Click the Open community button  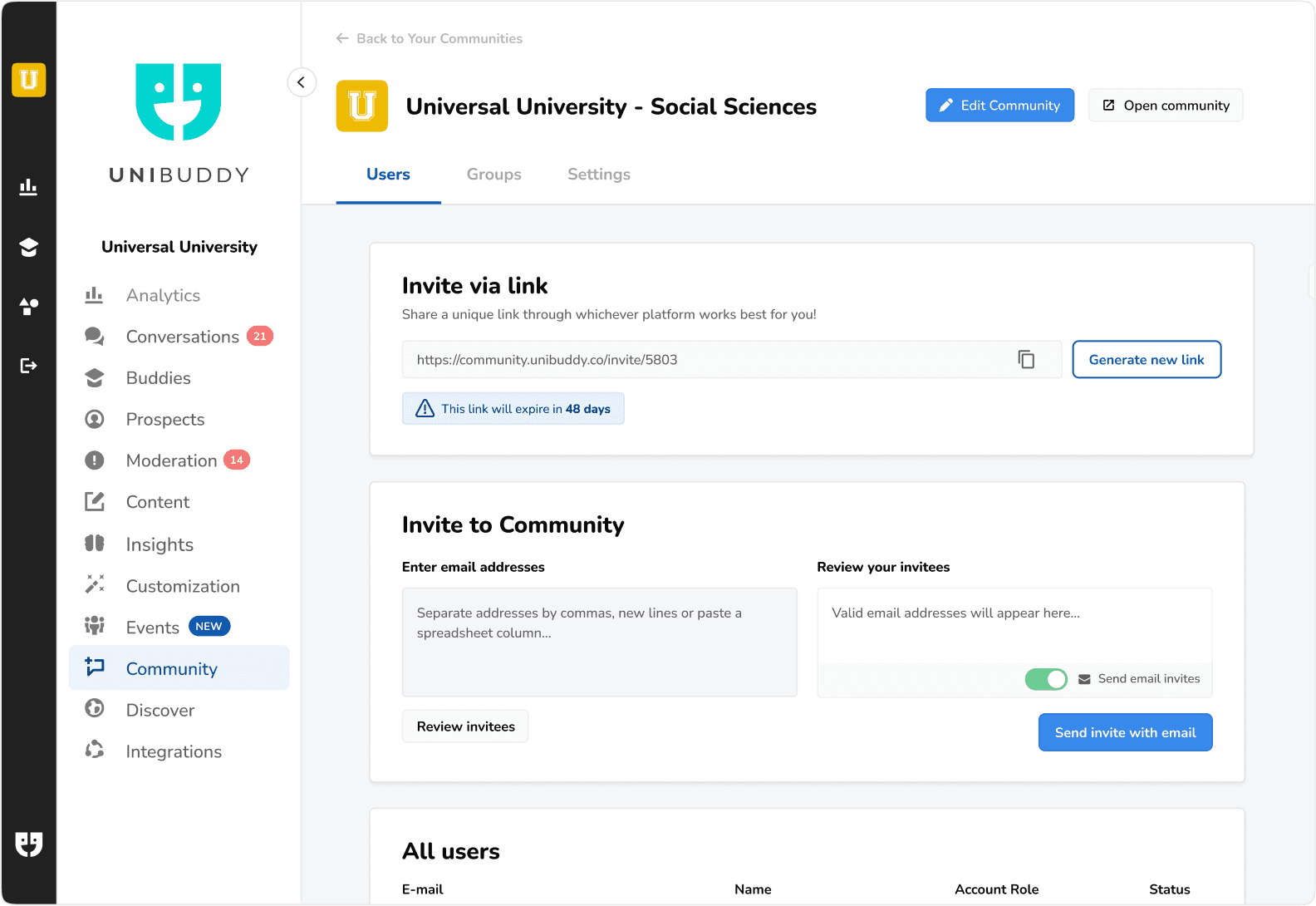[1166, 106]
